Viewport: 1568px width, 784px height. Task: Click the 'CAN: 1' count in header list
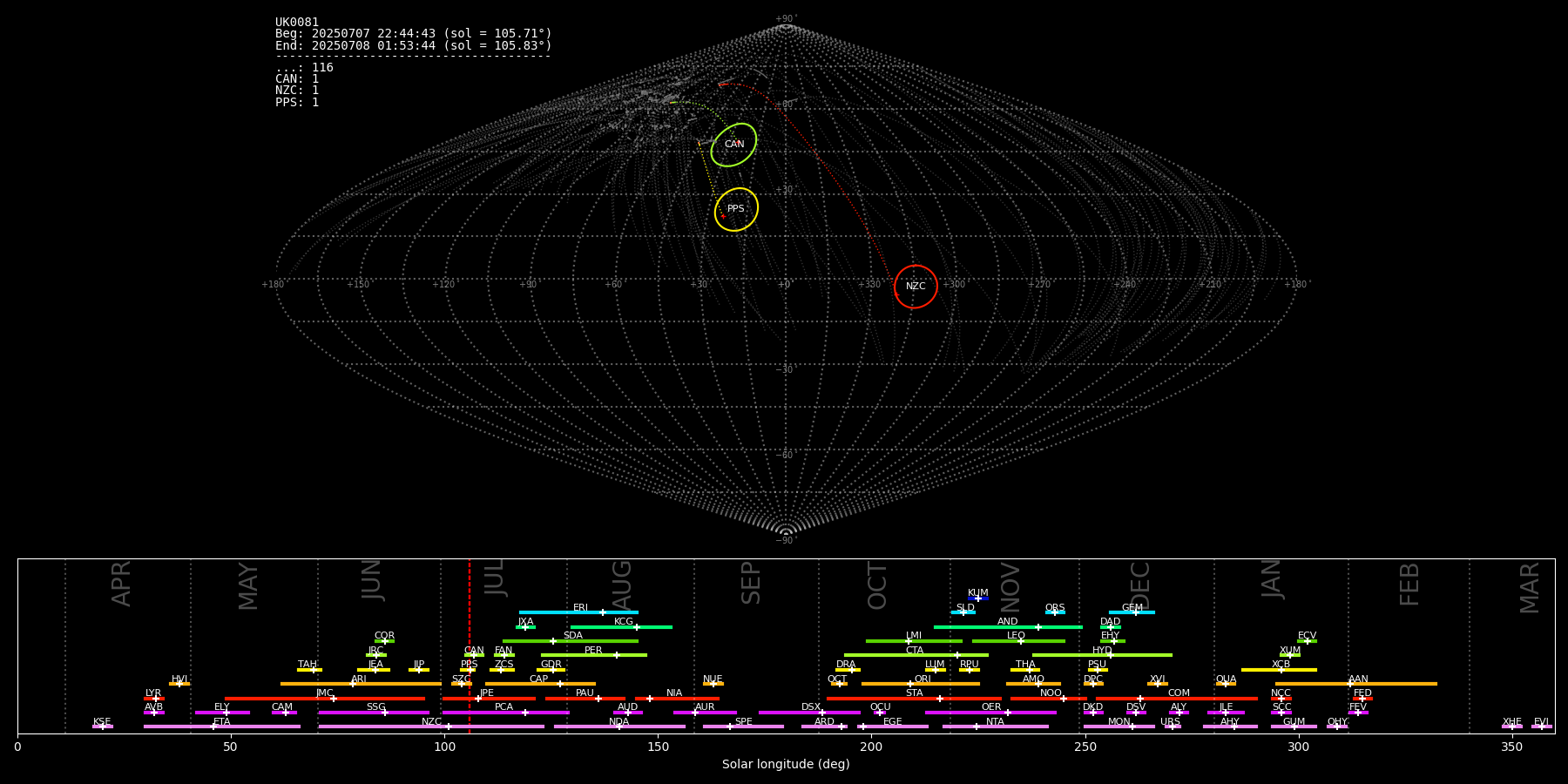coord(297,79)
